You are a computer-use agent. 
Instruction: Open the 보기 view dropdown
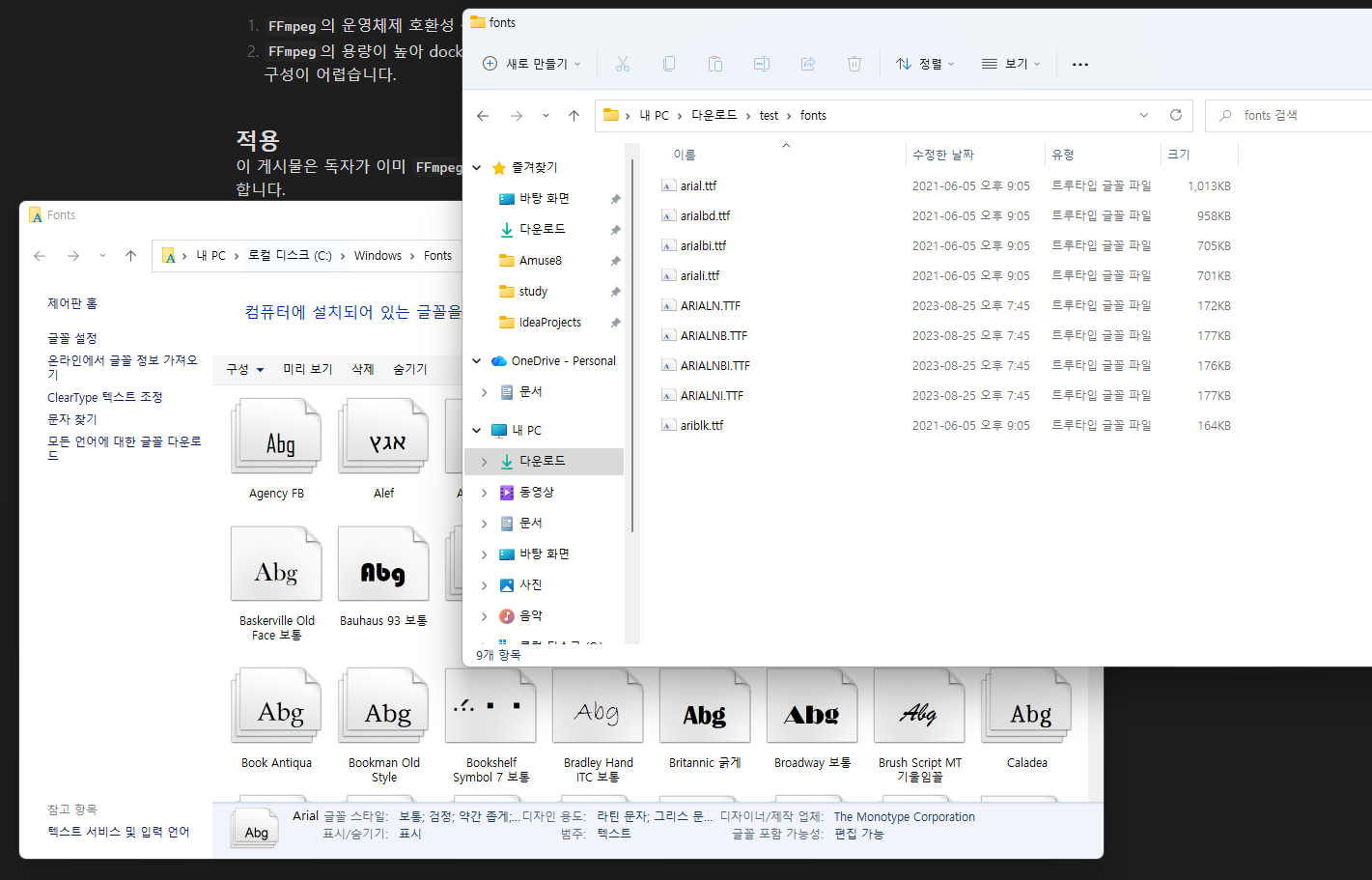tap(1010, 64)
